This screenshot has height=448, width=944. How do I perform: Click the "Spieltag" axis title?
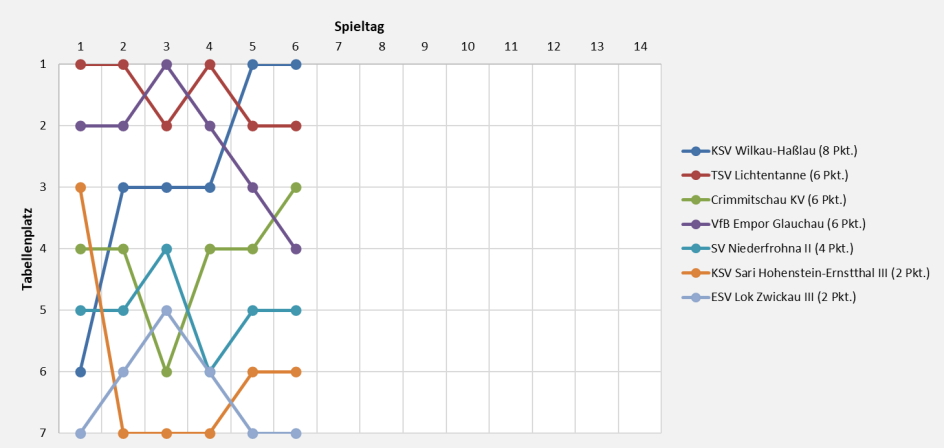(359, 27)
